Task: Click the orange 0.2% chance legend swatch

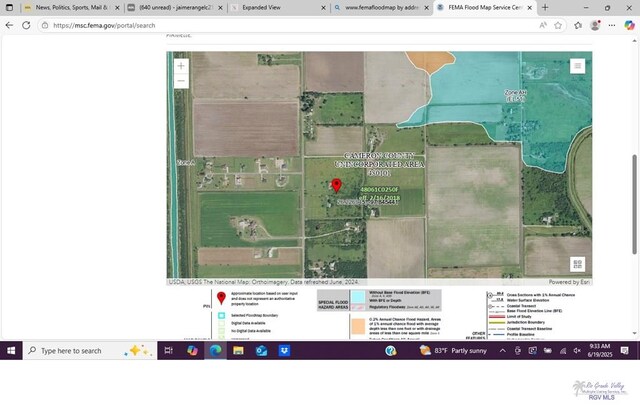Action: pos(358,326)
